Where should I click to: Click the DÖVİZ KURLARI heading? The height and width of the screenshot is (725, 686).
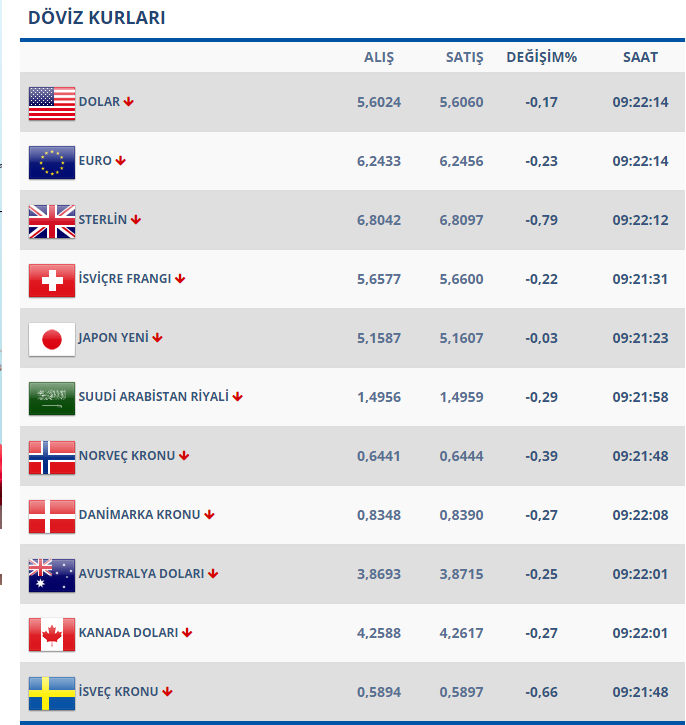(x=97, y=18)
